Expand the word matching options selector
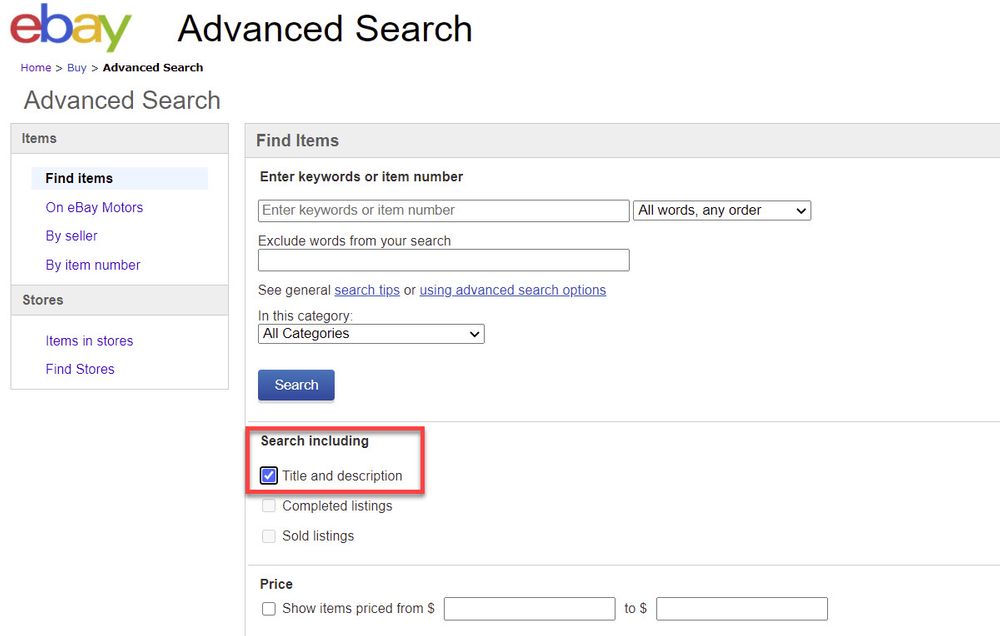The height and width of the screenshot is (636, 1000). click(721, 210)
